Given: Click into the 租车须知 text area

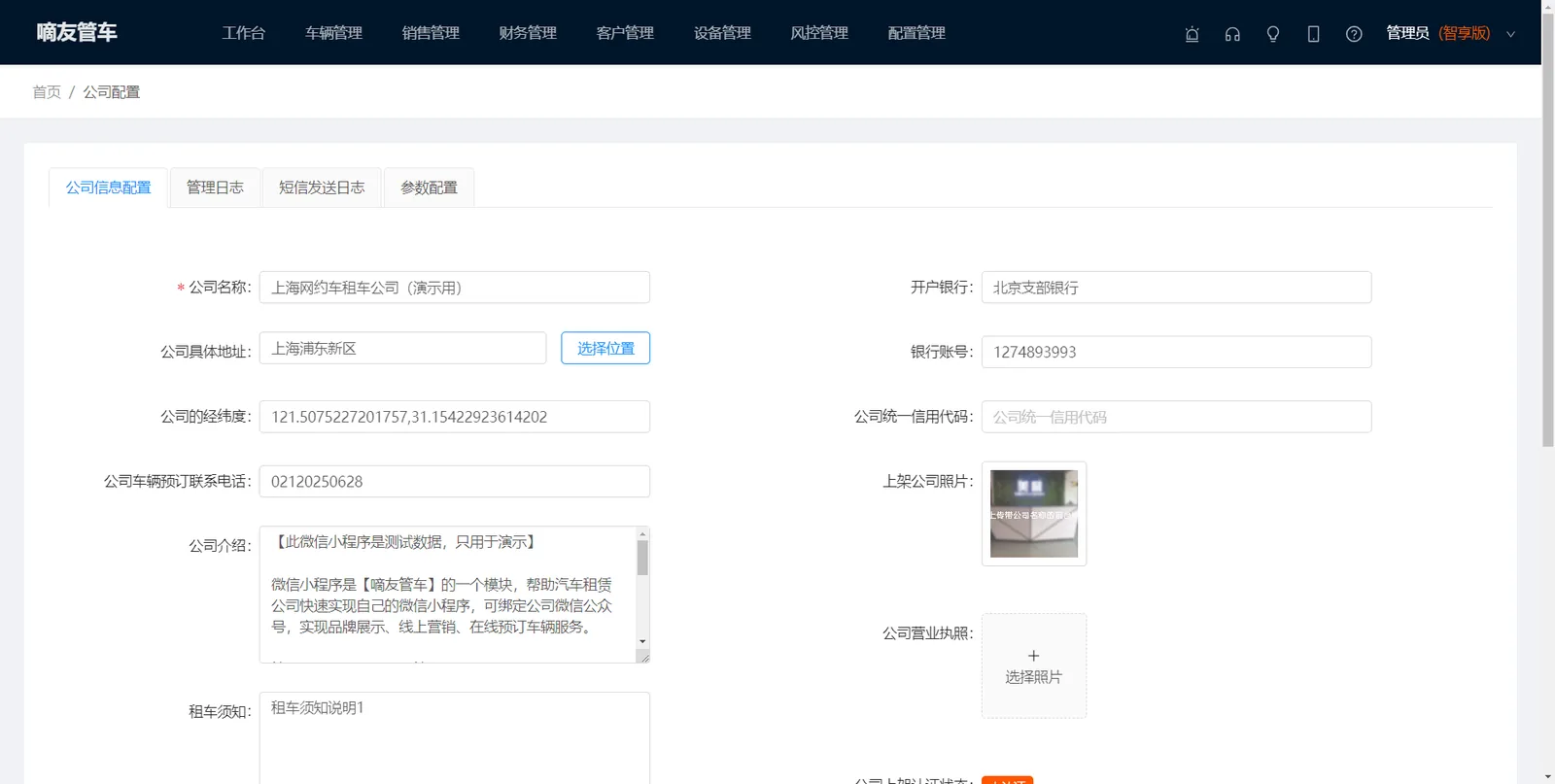Looking at the screenshot, I should [x=455, y=737].
